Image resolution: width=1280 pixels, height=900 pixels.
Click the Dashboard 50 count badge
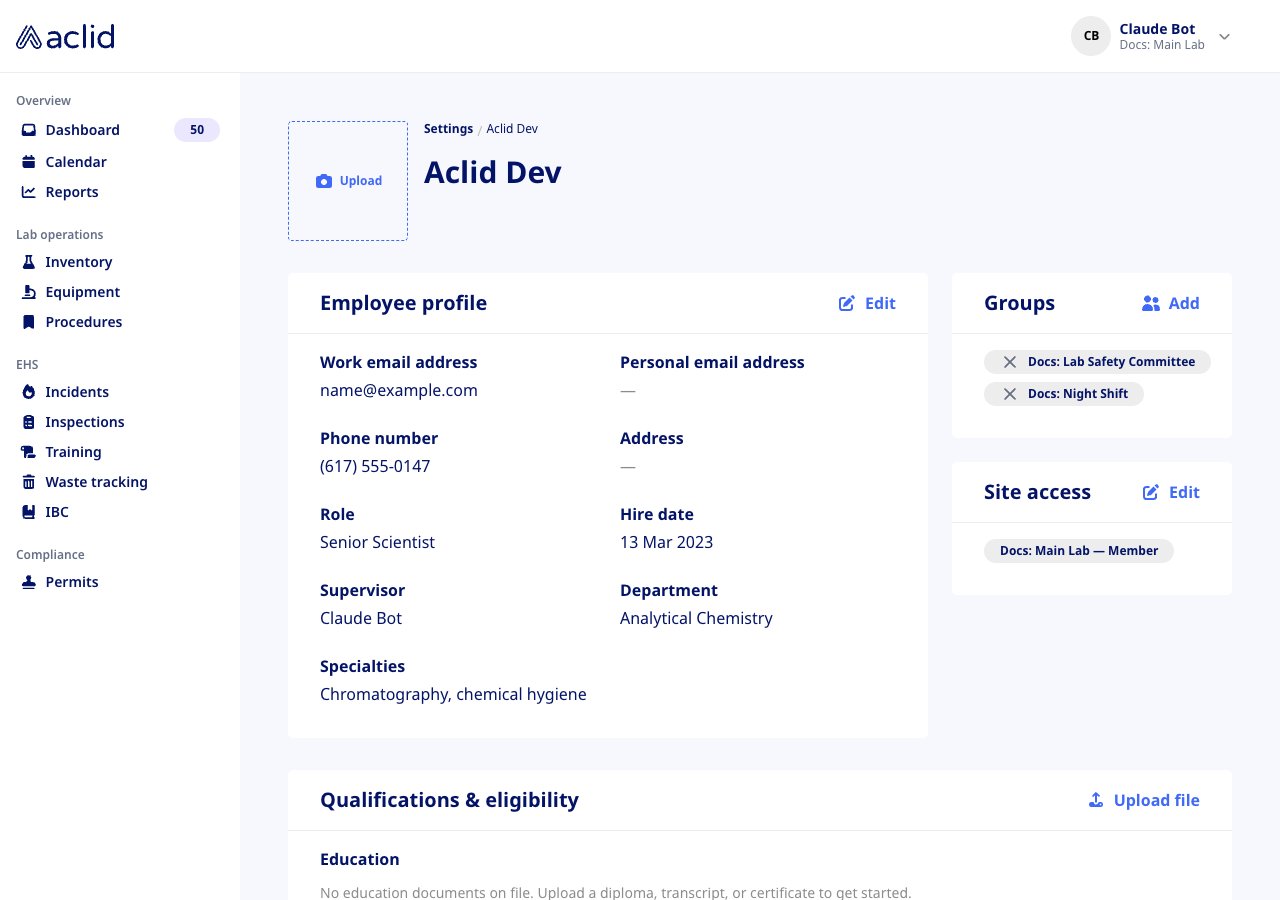point(197,130)
